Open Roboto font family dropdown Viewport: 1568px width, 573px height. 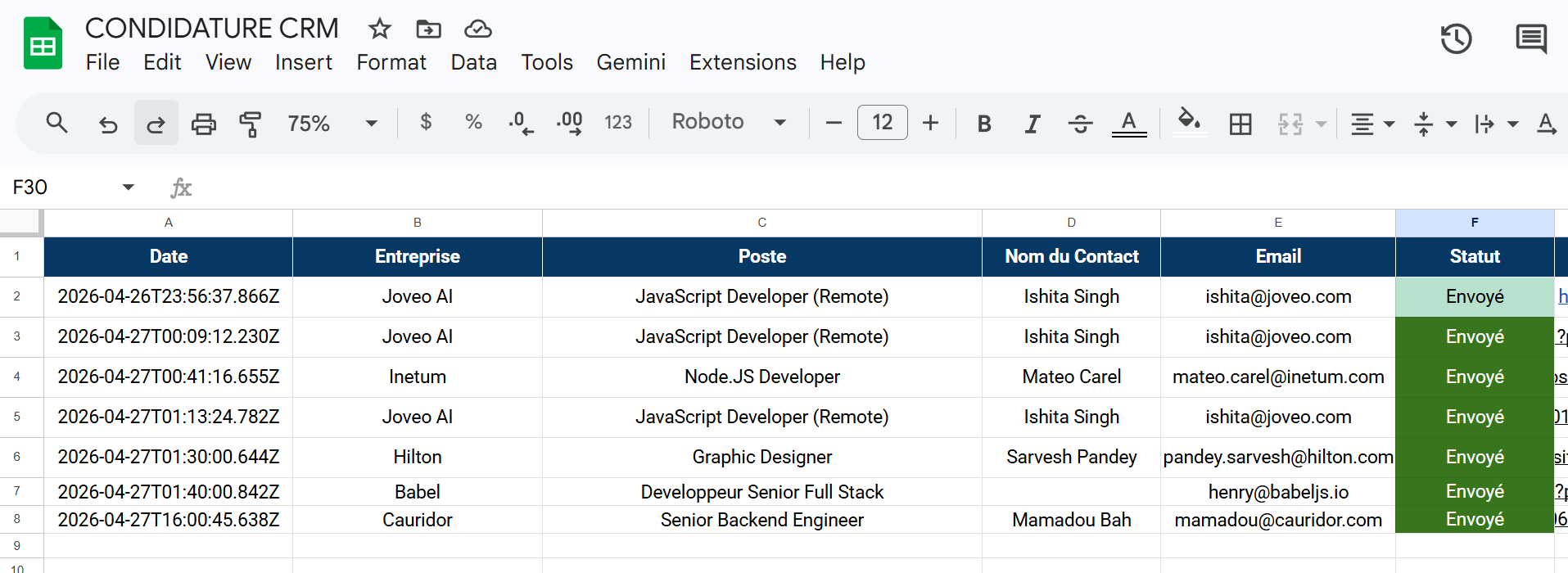[729, 122]
